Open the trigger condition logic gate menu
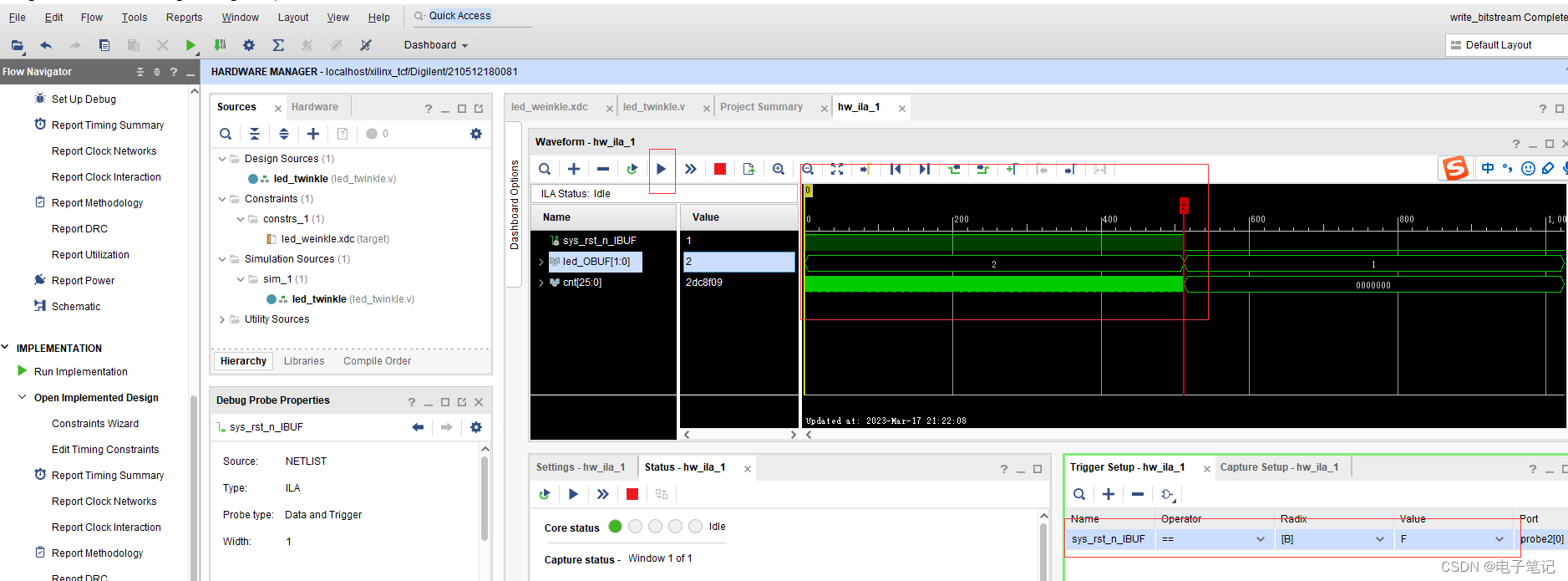This screenshot has height=581, width=1568. [1168, 494]
